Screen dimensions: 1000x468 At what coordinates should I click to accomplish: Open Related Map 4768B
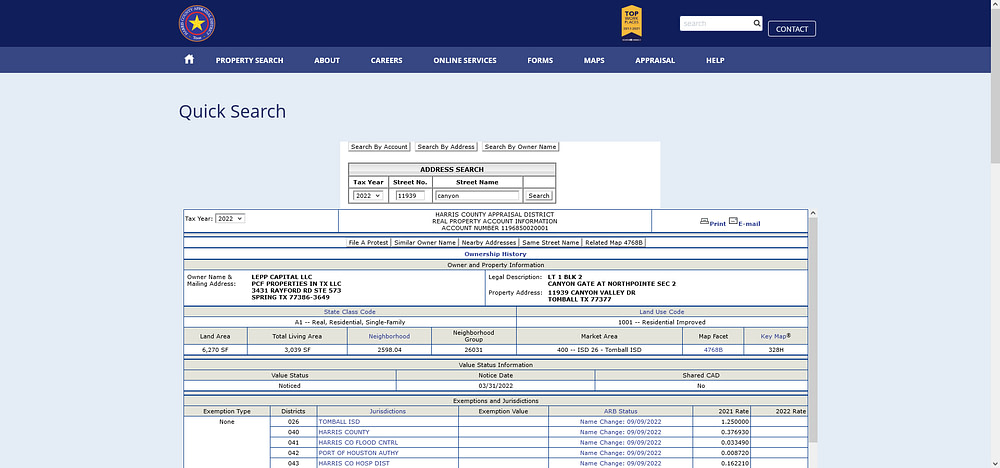(x=614, y=243)
